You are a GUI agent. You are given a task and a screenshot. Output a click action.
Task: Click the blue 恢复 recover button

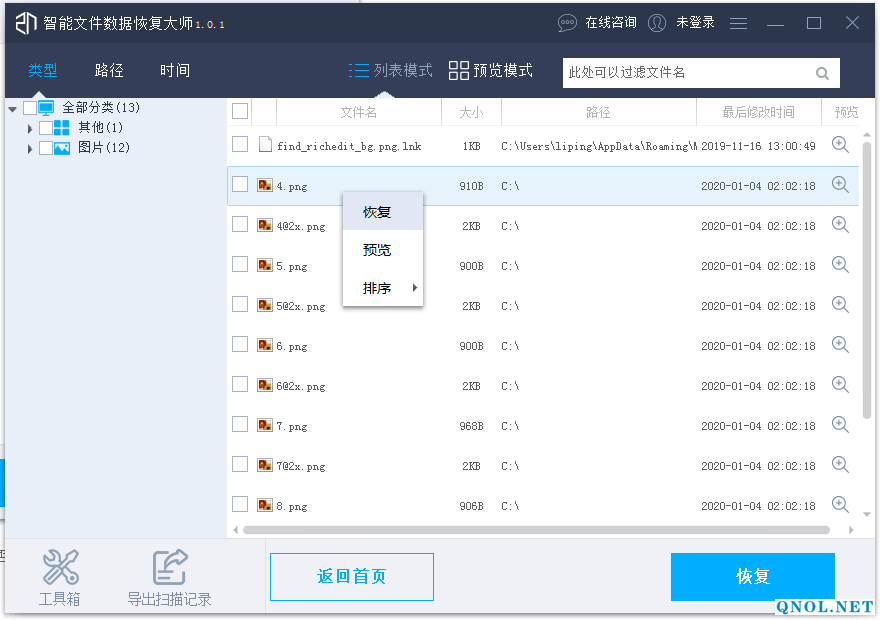coord(752,577)
